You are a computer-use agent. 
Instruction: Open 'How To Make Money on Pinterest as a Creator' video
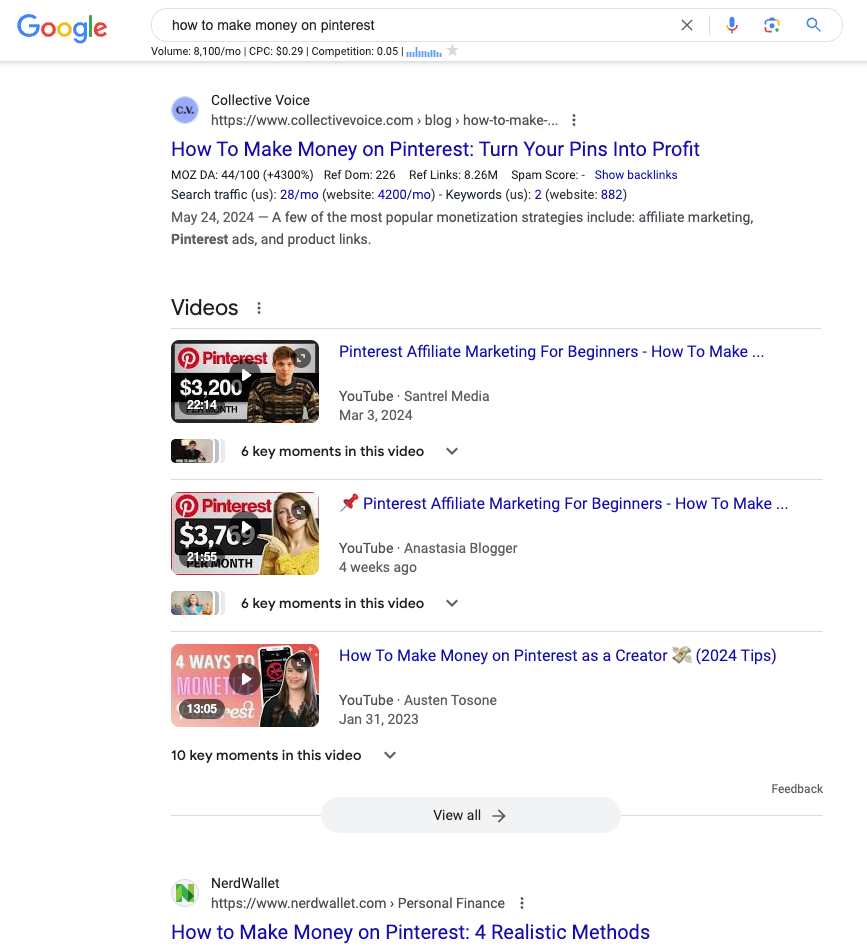[x=557, y=656]
